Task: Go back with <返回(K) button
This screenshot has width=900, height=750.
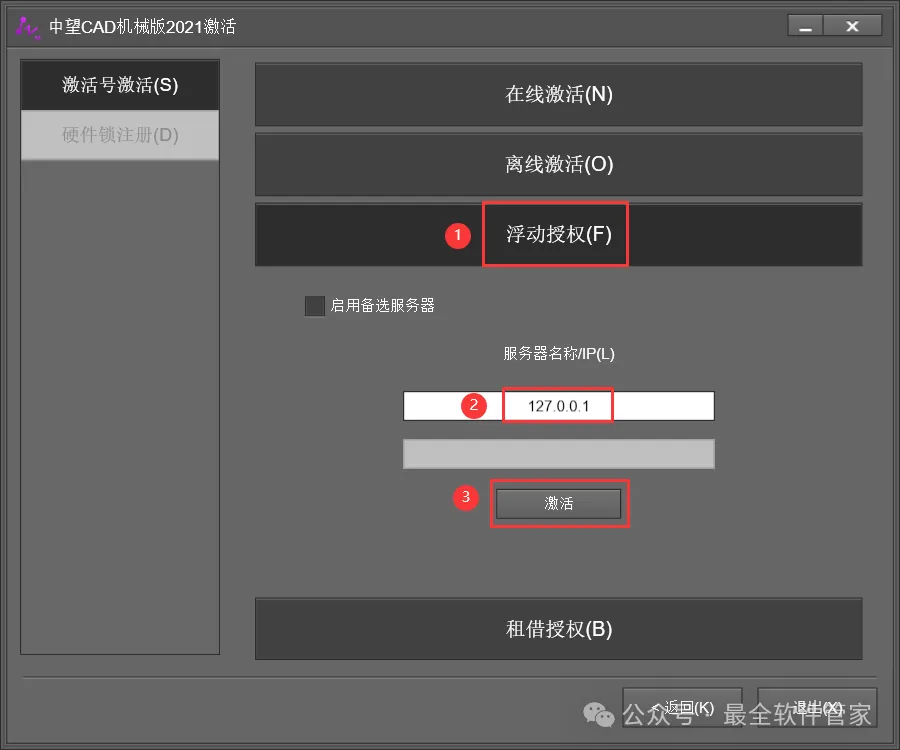Action: (682, 708)
